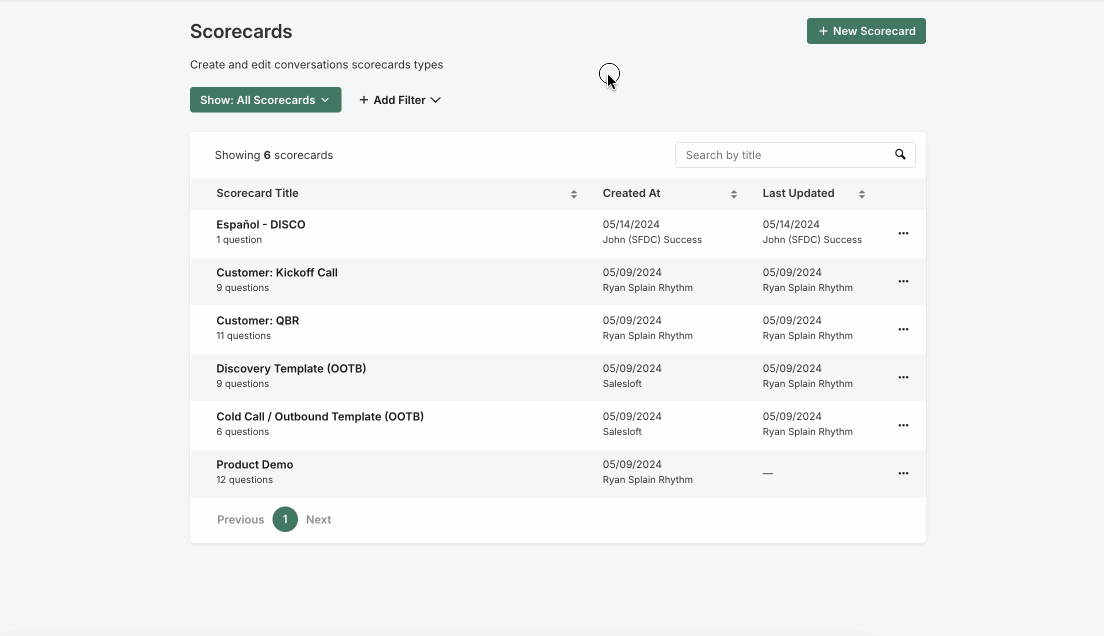The width and height of the screenshot is (1104, 636).
Task: Click the search magnifier icon
Action: click(x=899, y=154)
